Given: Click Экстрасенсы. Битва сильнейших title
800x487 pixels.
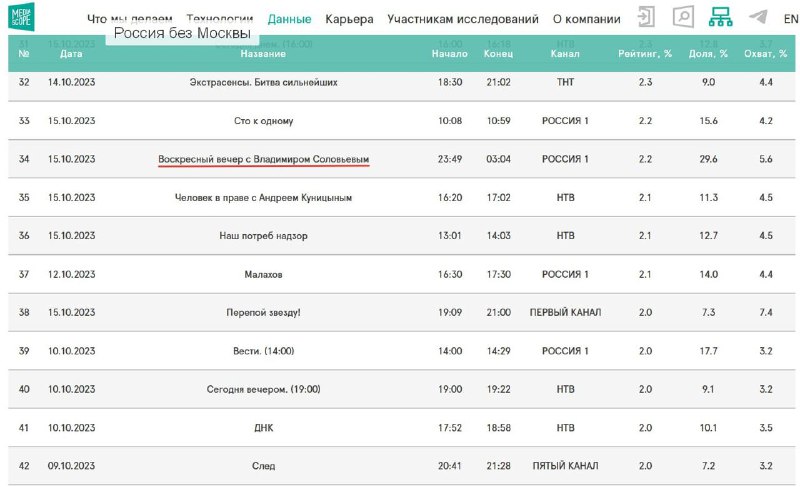Looking at the screenshot, I should 263,82.
